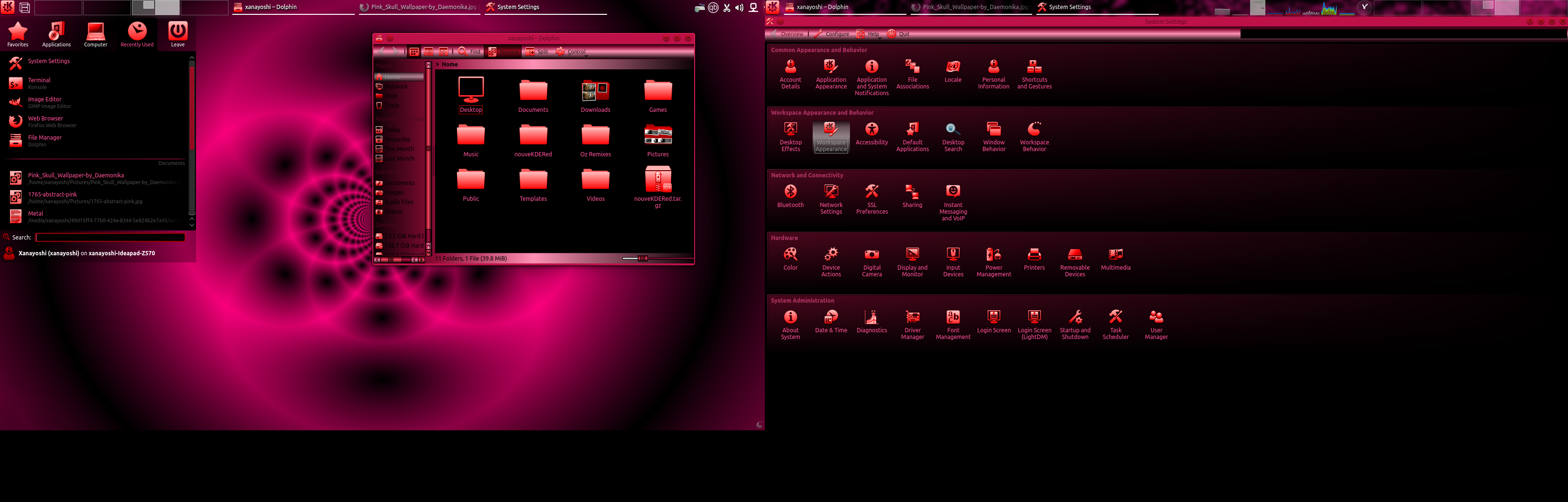Open network manager icon in system tray
The width and height of the screenshot is (1568, 502).
click(753, 7)
